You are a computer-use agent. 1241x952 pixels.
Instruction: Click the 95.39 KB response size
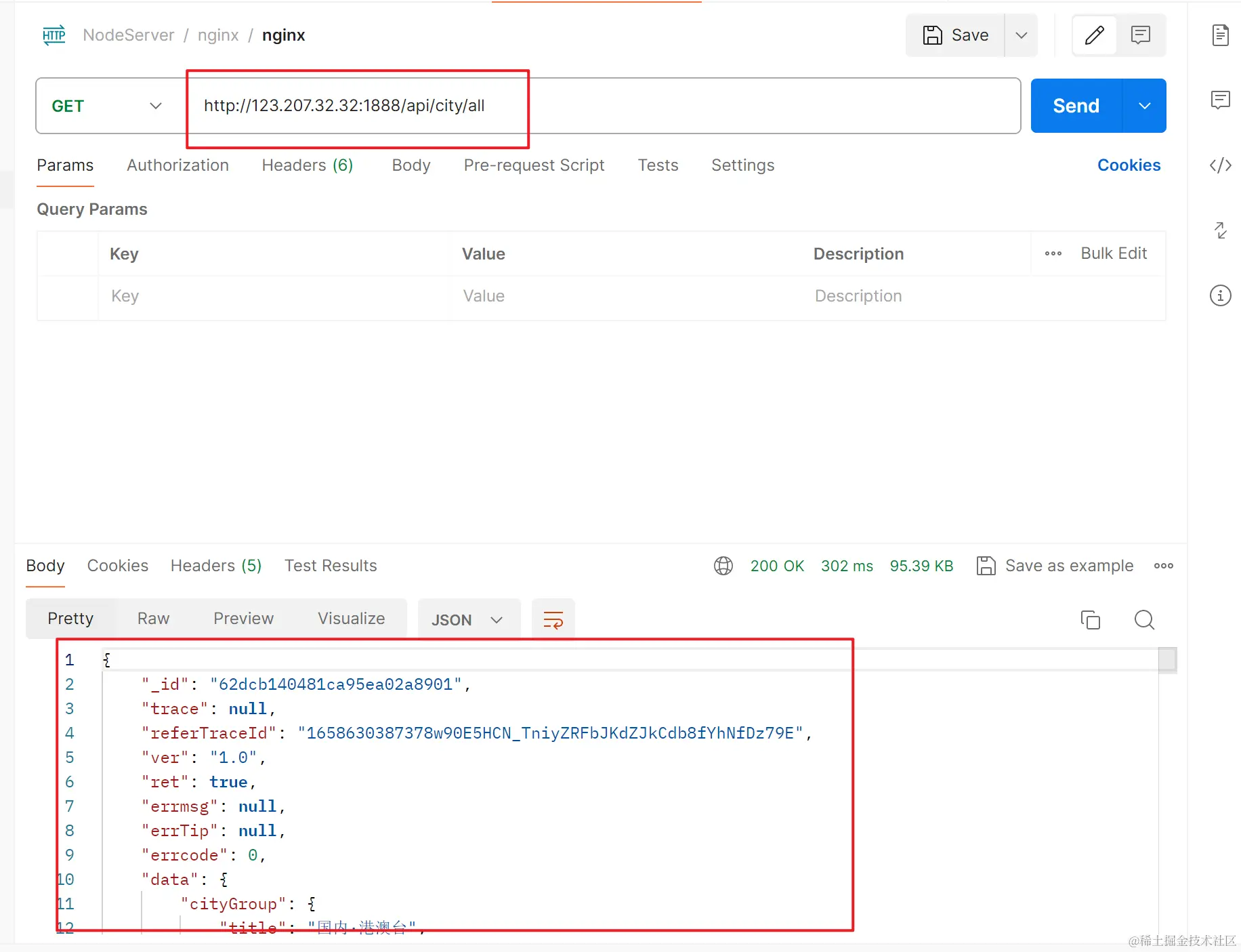click(921, 566)
